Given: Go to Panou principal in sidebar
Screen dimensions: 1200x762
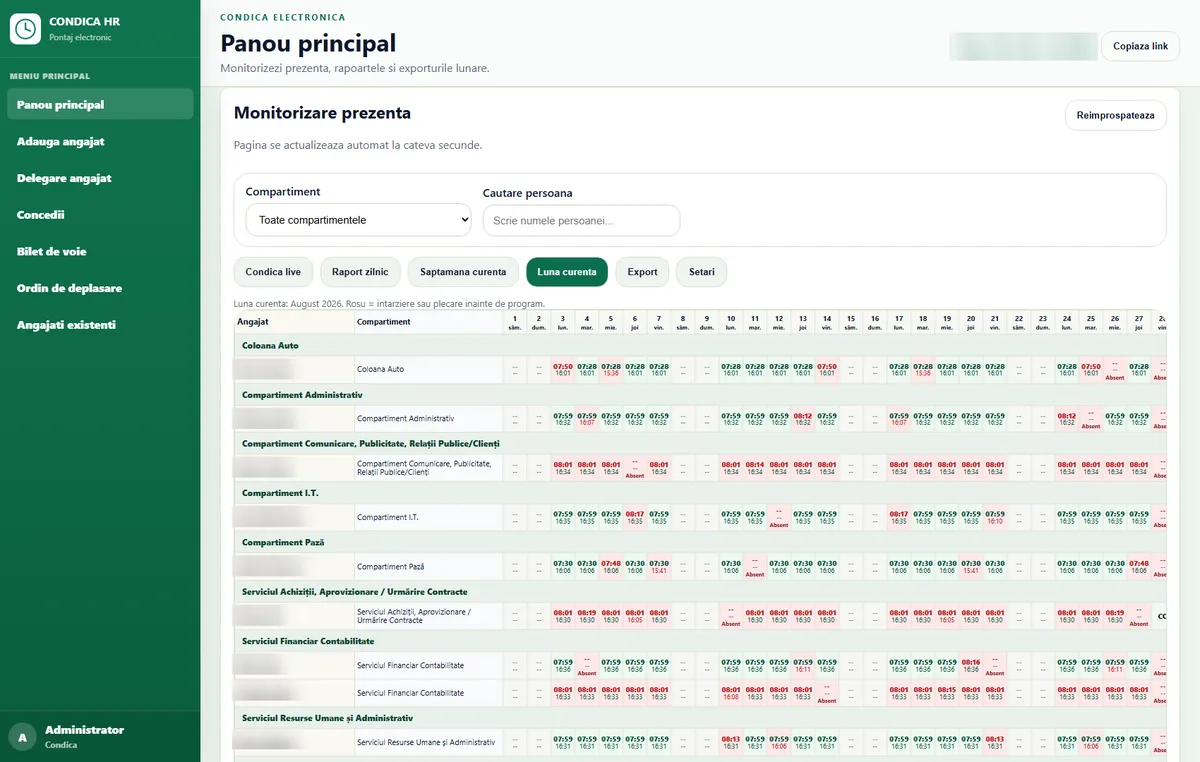Looking at the screenshot, I should pos(100,105).
